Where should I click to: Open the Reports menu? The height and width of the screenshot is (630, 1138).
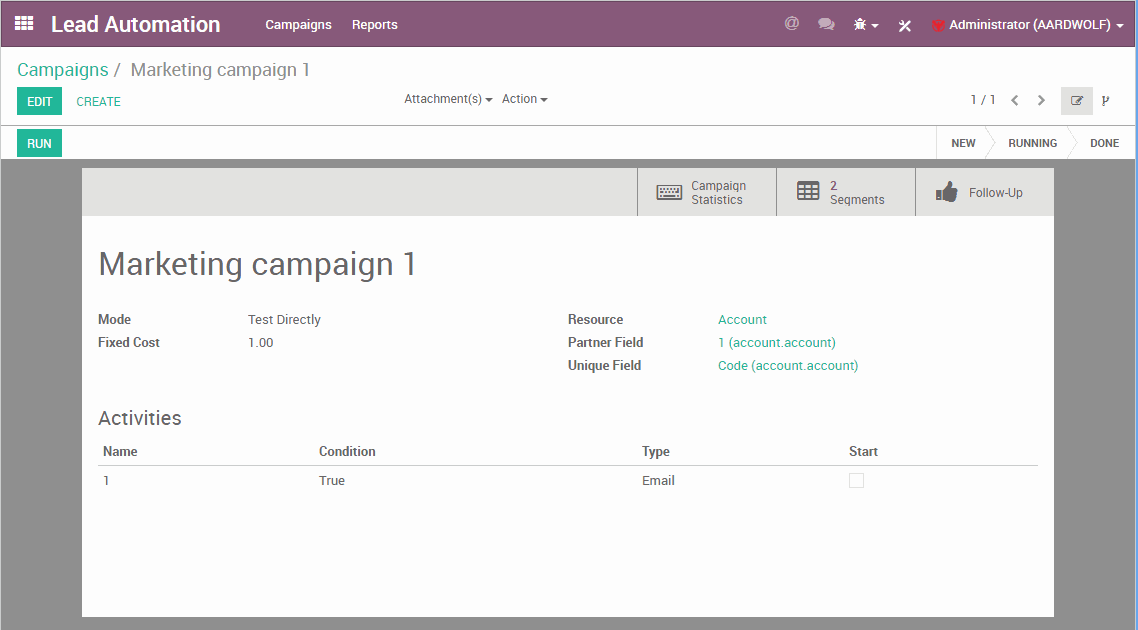coord(375,25)
